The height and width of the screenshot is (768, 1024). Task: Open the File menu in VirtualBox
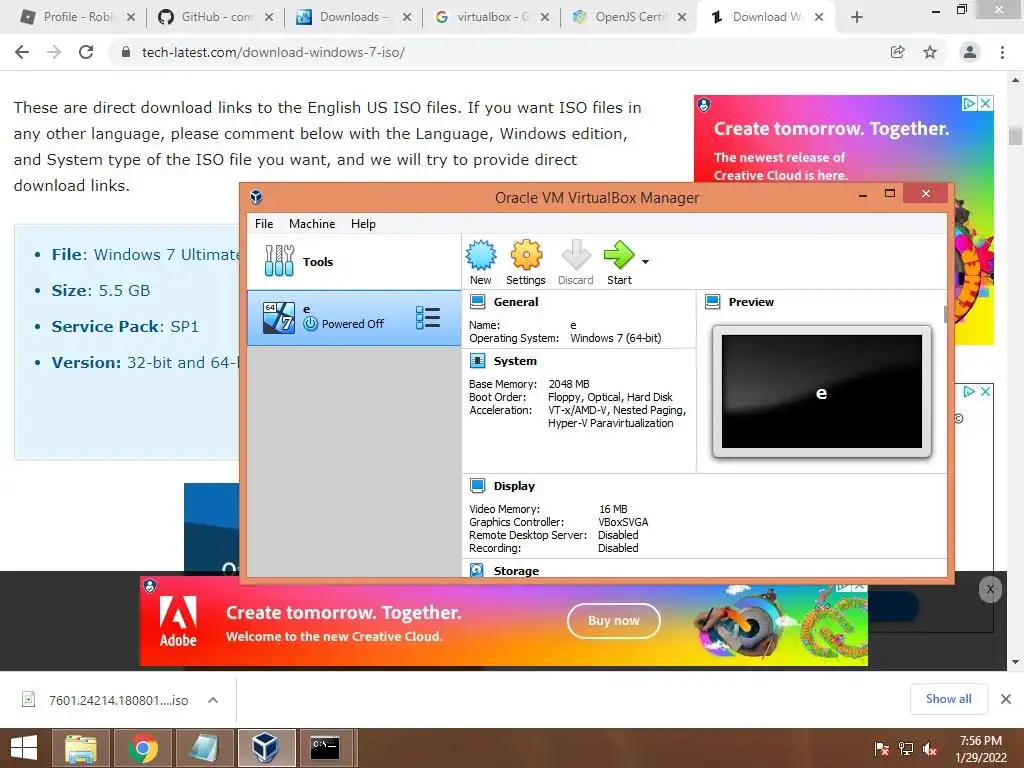[264, 223]
